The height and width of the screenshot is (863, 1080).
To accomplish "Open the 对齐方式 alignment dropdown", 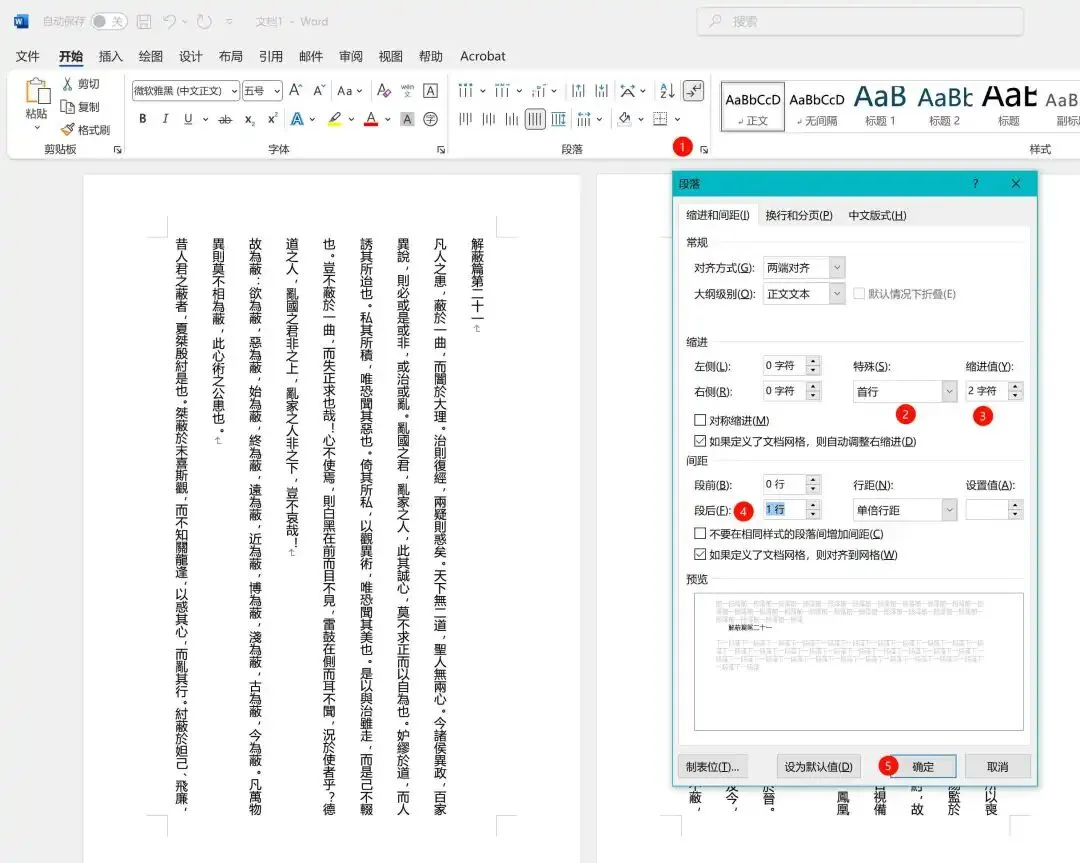I will (x=837, y=267).
